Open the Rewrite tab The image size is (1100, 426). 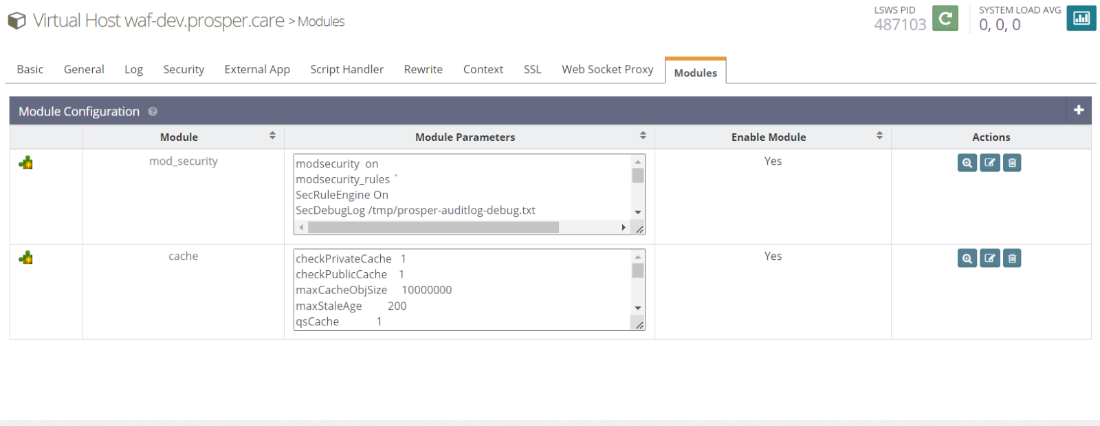pos(423,69)
